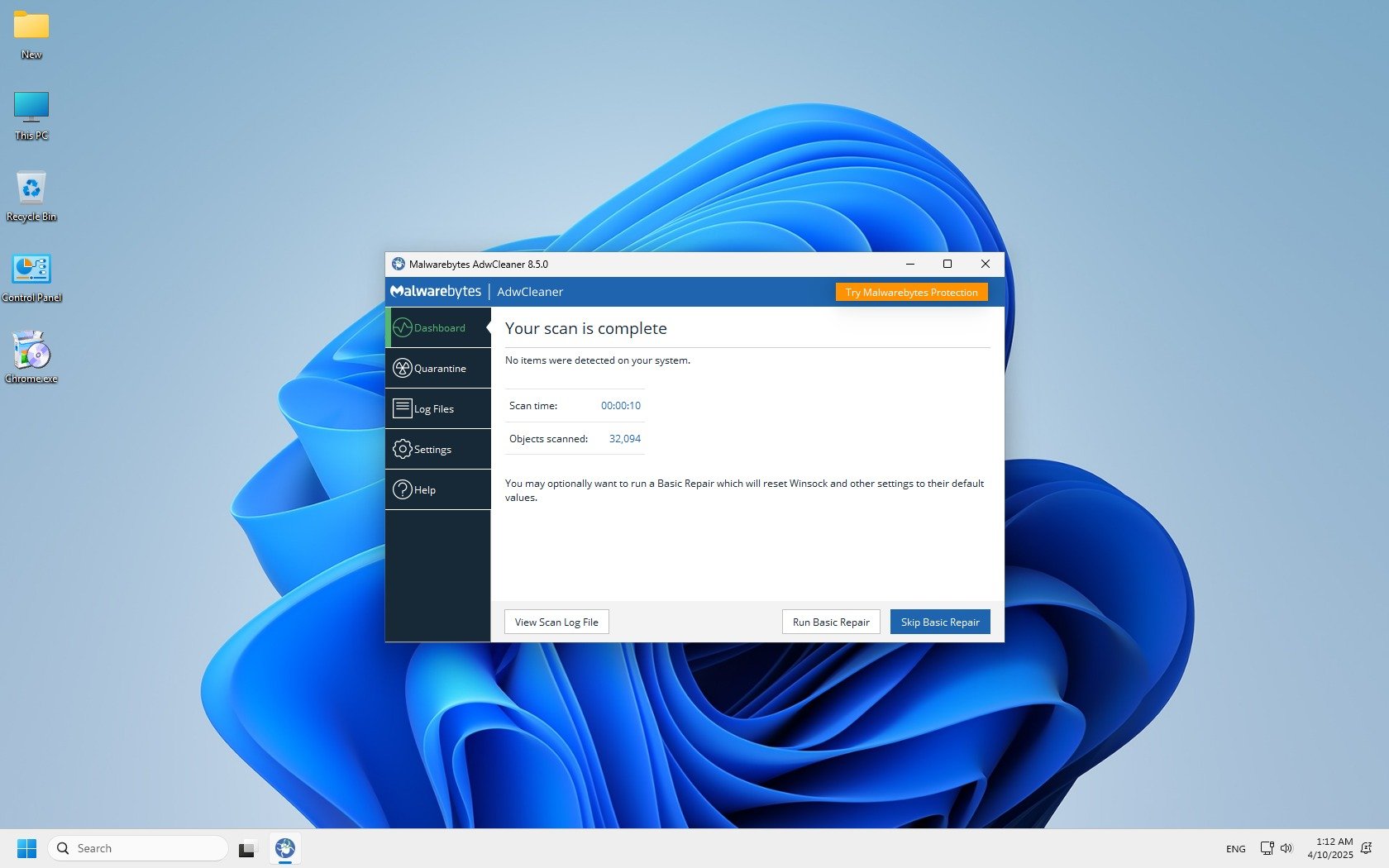1389x868 pixels.
Task: Choose Skip Basic Repair
Action: point(940,622)
